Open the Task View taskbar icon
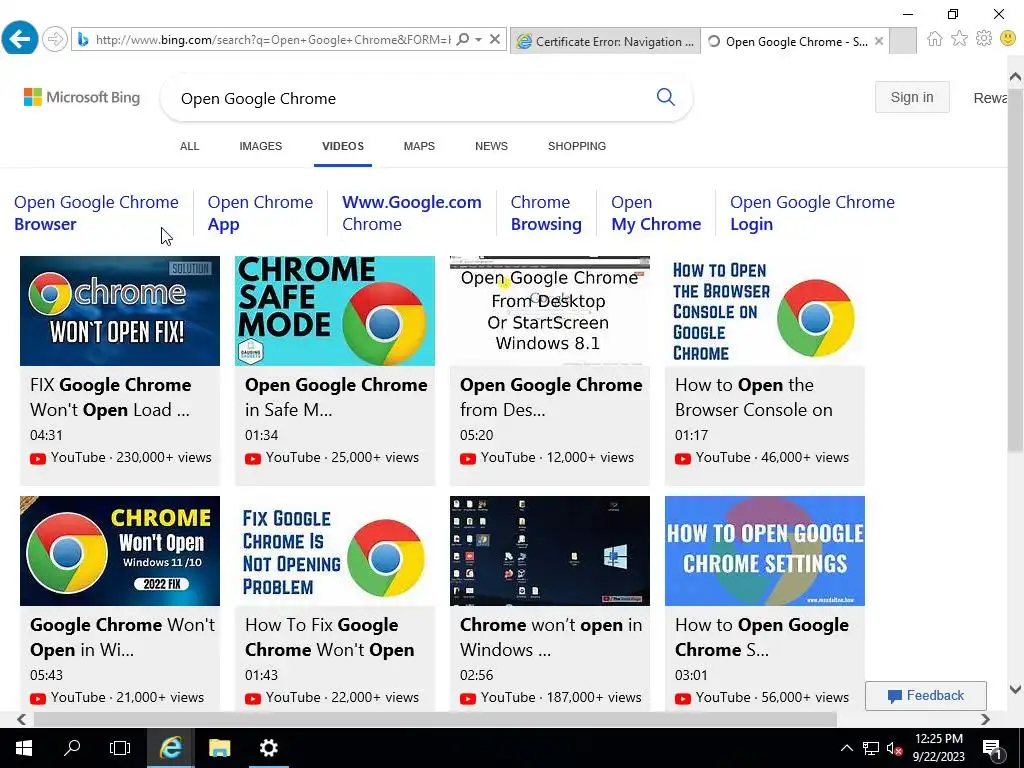 coord(120,748)
